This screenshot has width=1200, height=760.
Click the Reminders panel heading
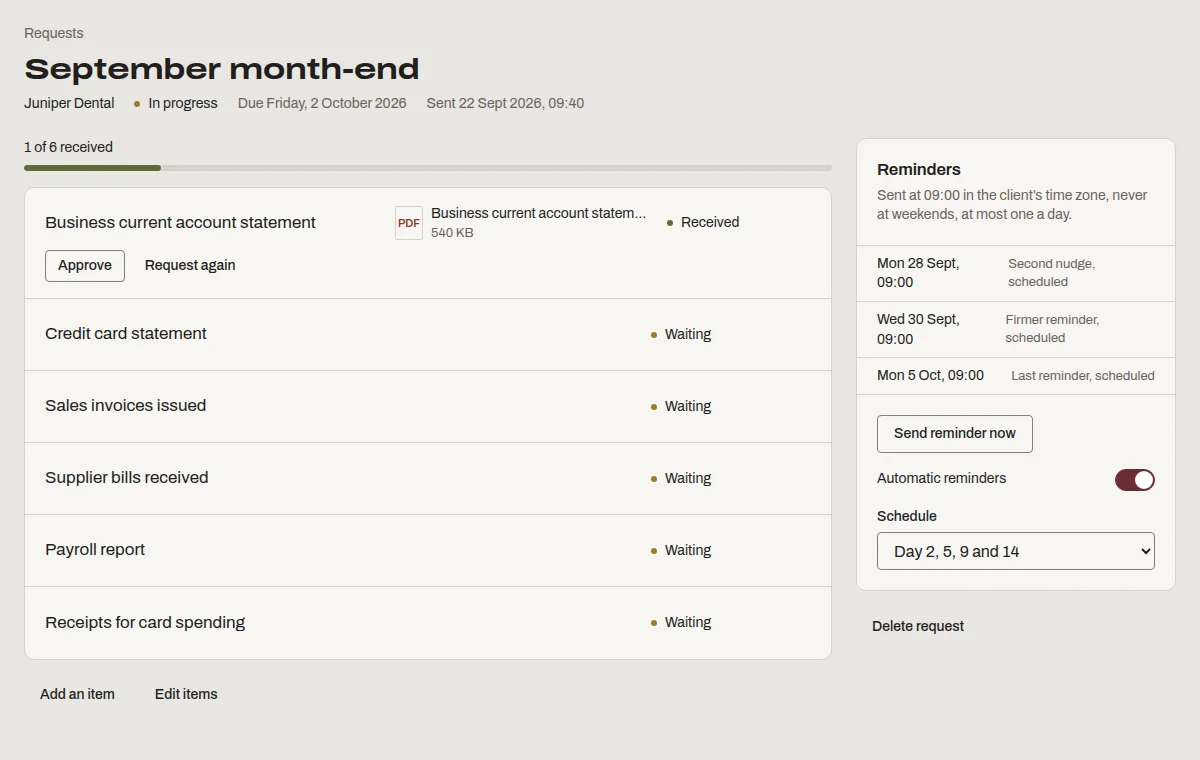click(919, 170)
